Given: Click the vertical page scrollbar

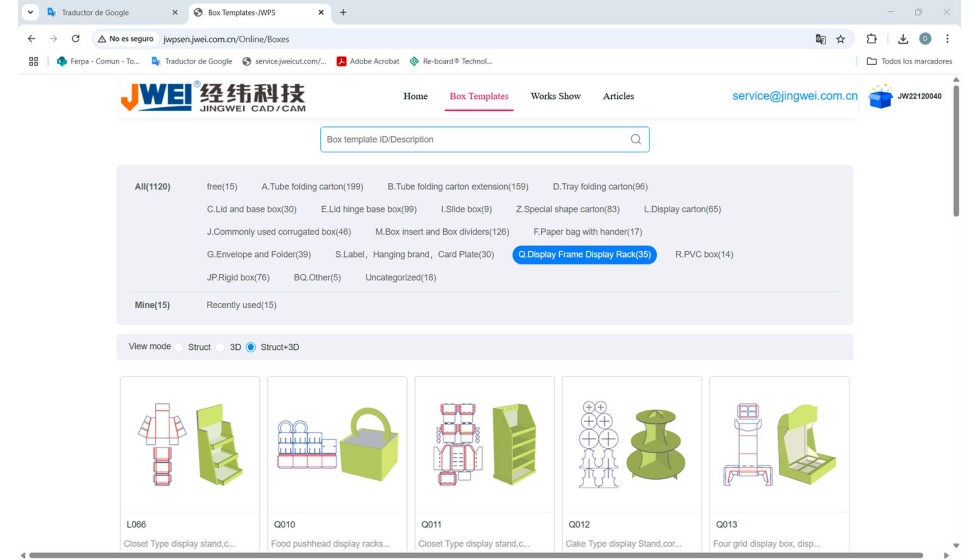Looking at the screenshot, I should 956,151.
